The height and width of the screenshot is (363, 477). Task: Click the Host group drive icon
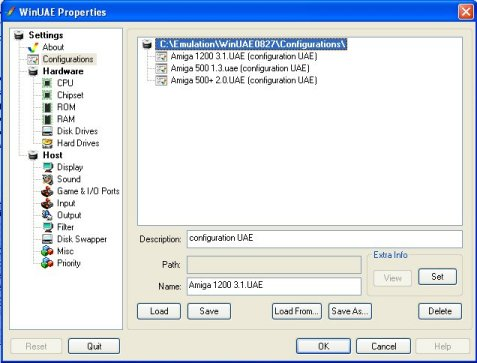coord(33,155)
